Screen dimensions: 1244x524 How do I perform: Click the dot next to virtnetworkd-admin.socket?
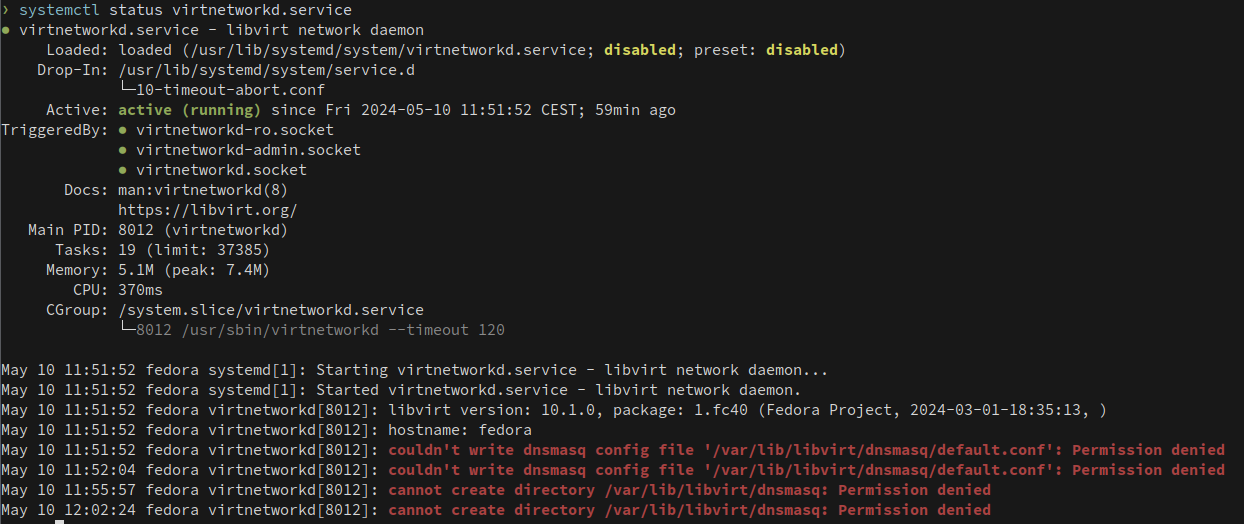click(123, 150)
